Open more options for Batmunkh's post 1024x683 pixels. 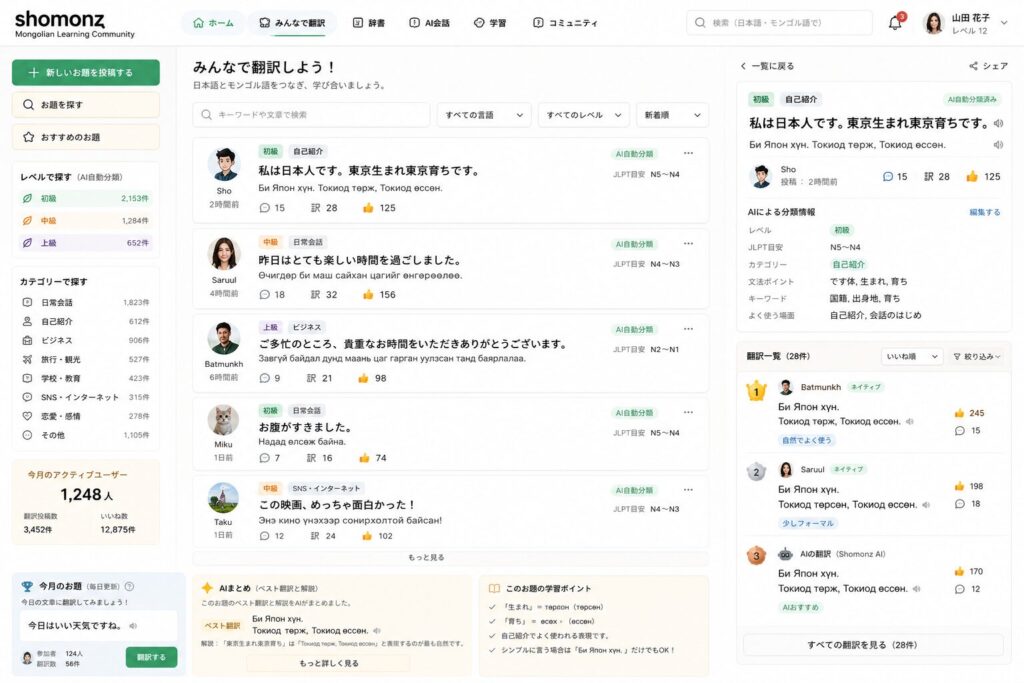[x=688, y=329]
